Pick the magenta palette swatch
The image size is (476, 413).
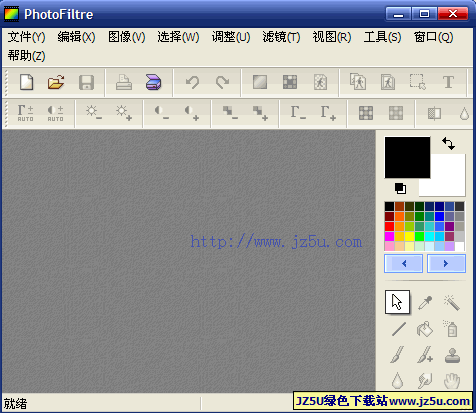click(x=389, y=237)
